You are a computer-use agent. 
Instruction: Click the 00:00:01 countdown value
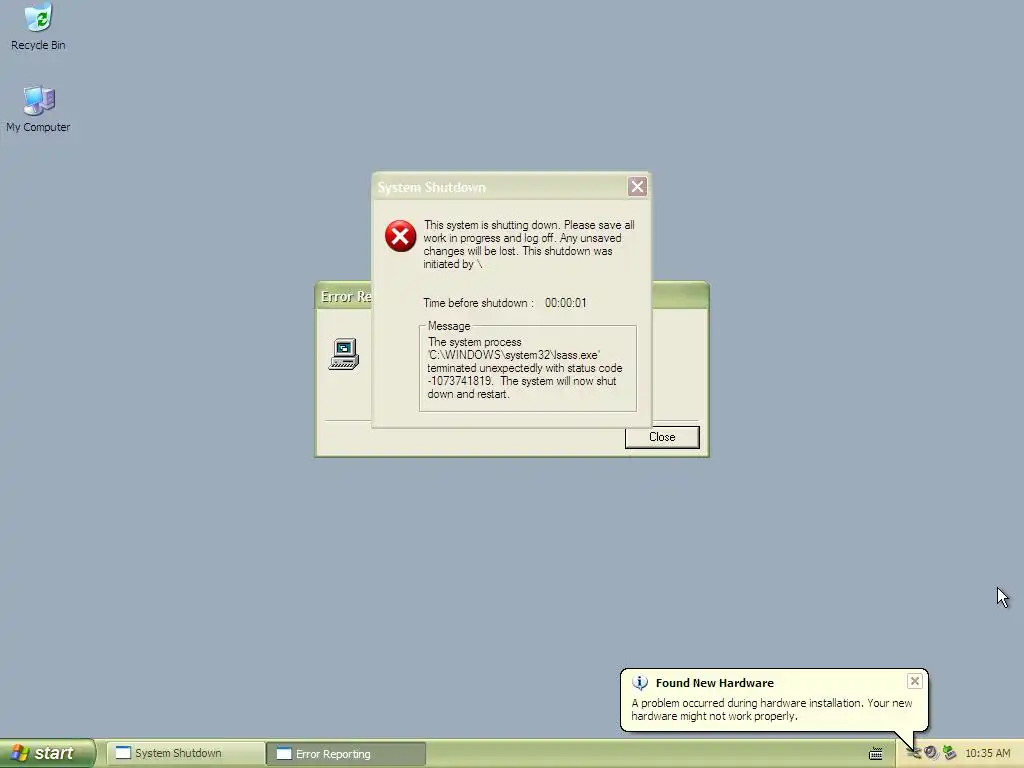(566, 303)
